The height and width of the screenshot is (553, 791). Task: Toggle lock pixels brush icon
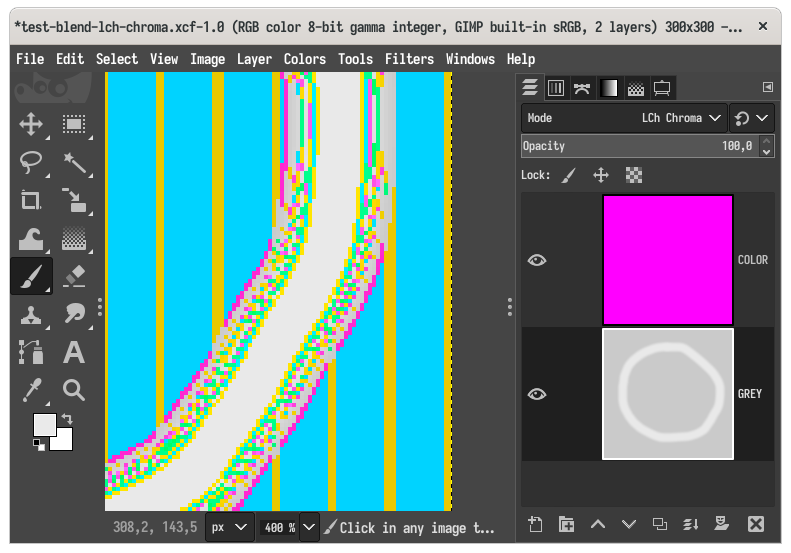[569, 176]
